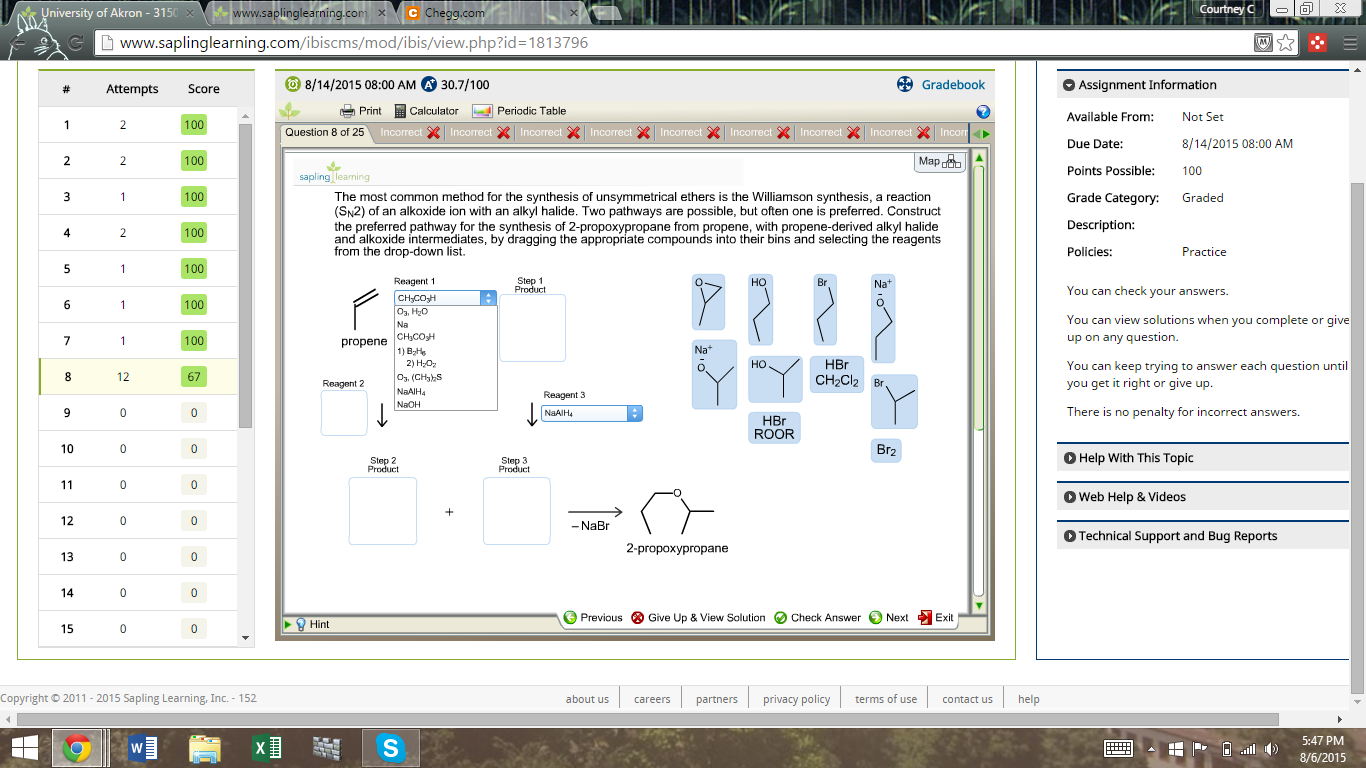Pick the HBr CH2Cl2 reagent tile

point(837,373)
